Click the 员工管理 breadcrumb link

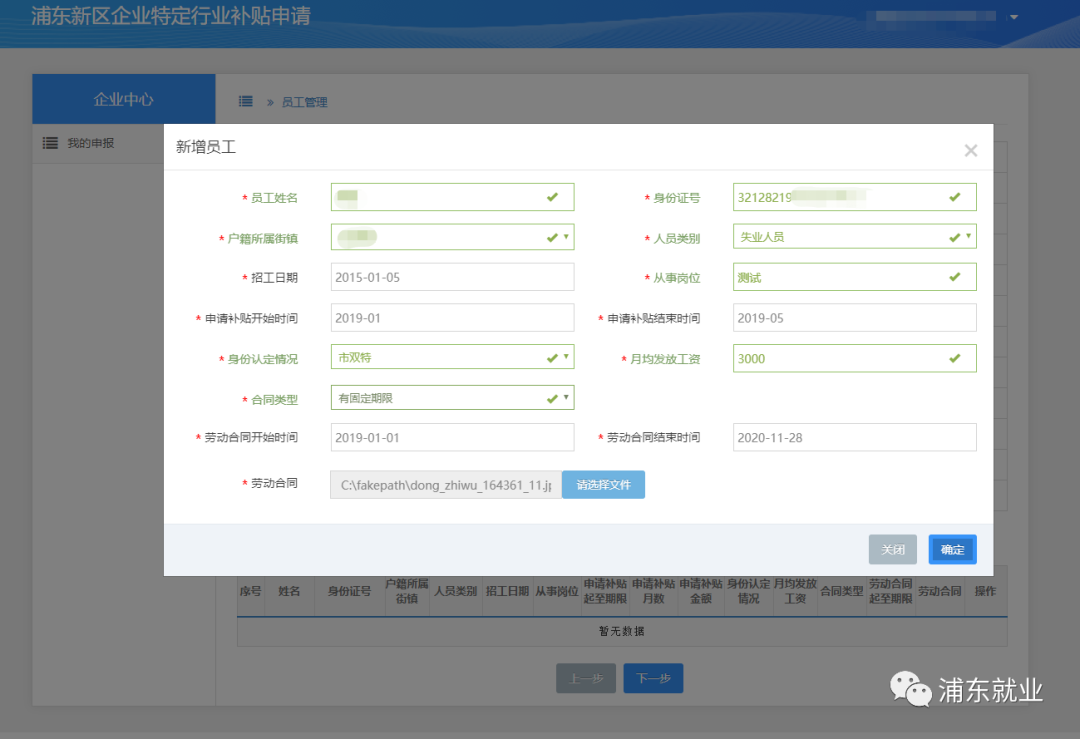pyautogui.click(x=304, y=102)
